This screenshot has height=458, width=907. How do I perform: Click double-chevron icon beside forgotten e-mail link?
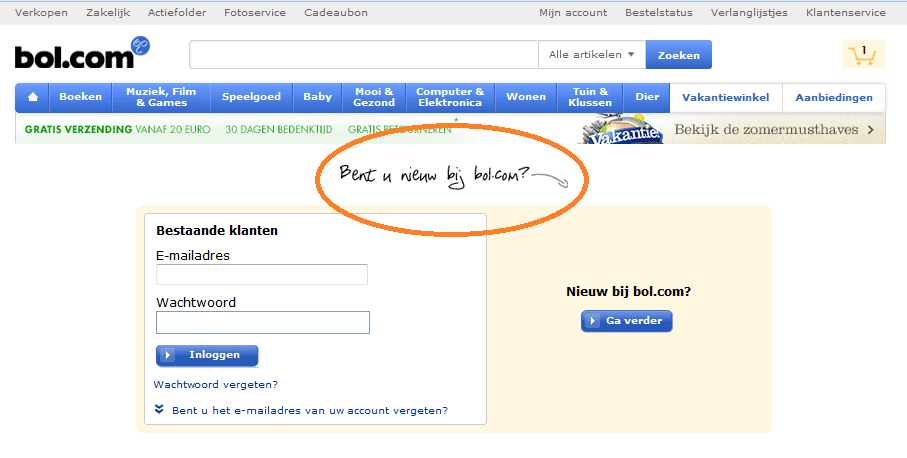(159, 409)
